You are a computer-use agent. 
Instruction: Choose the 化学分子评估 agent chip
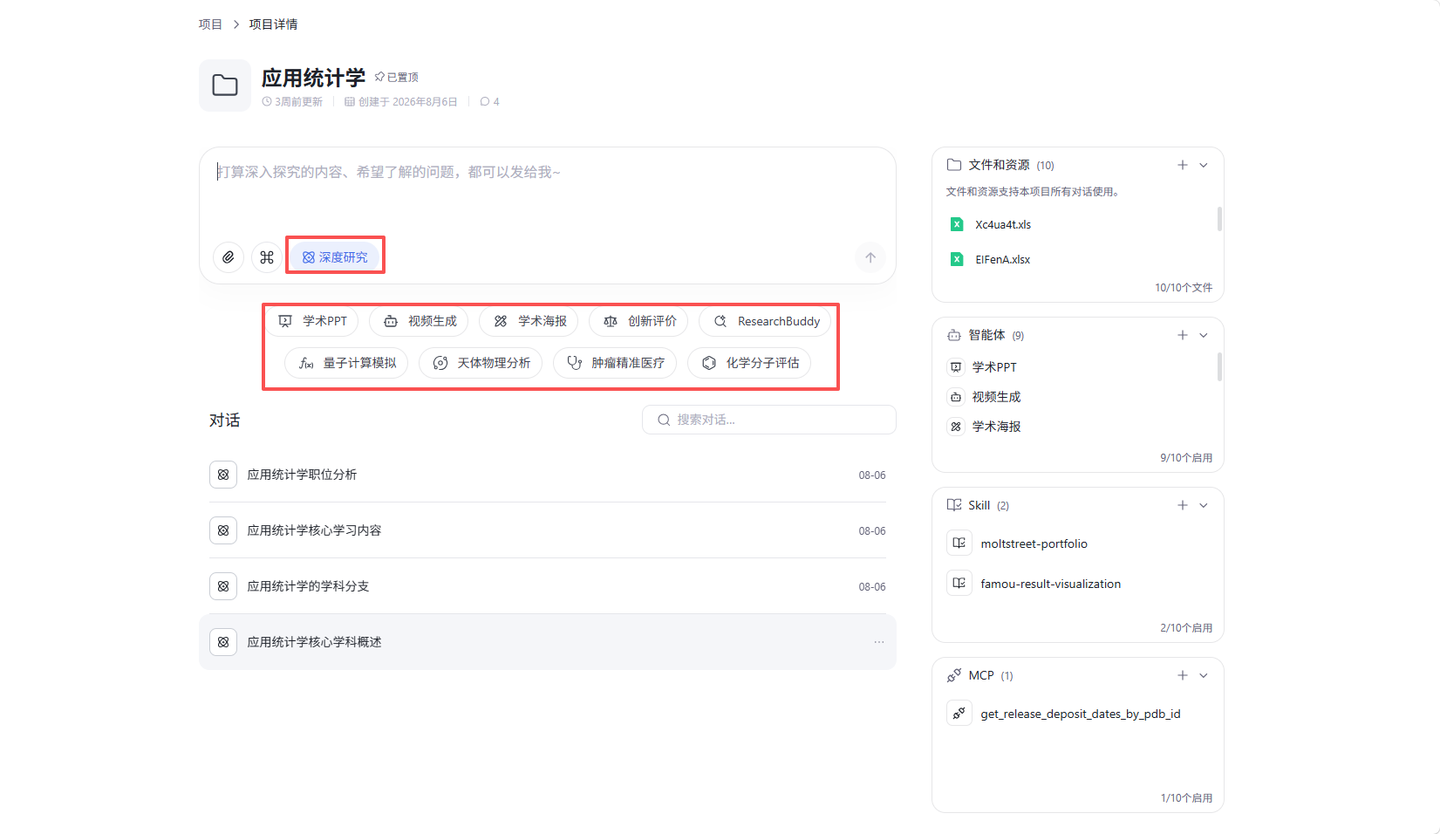pos(749,363)
